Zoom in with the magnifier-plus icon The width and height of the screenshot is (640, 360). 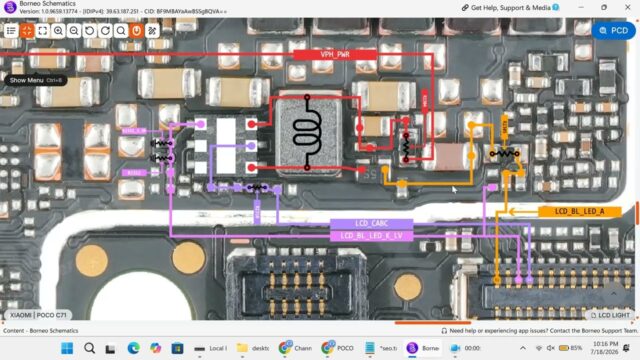(58, 31)
